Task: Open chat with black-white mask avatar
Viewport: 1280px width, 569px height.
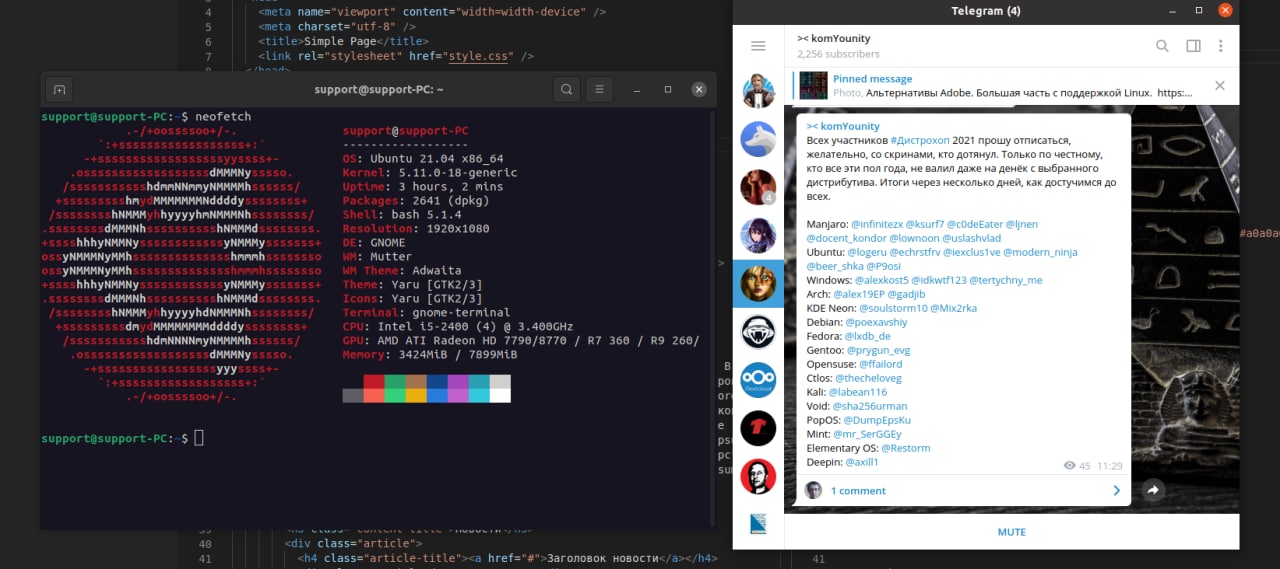Action: pos(758,331)
